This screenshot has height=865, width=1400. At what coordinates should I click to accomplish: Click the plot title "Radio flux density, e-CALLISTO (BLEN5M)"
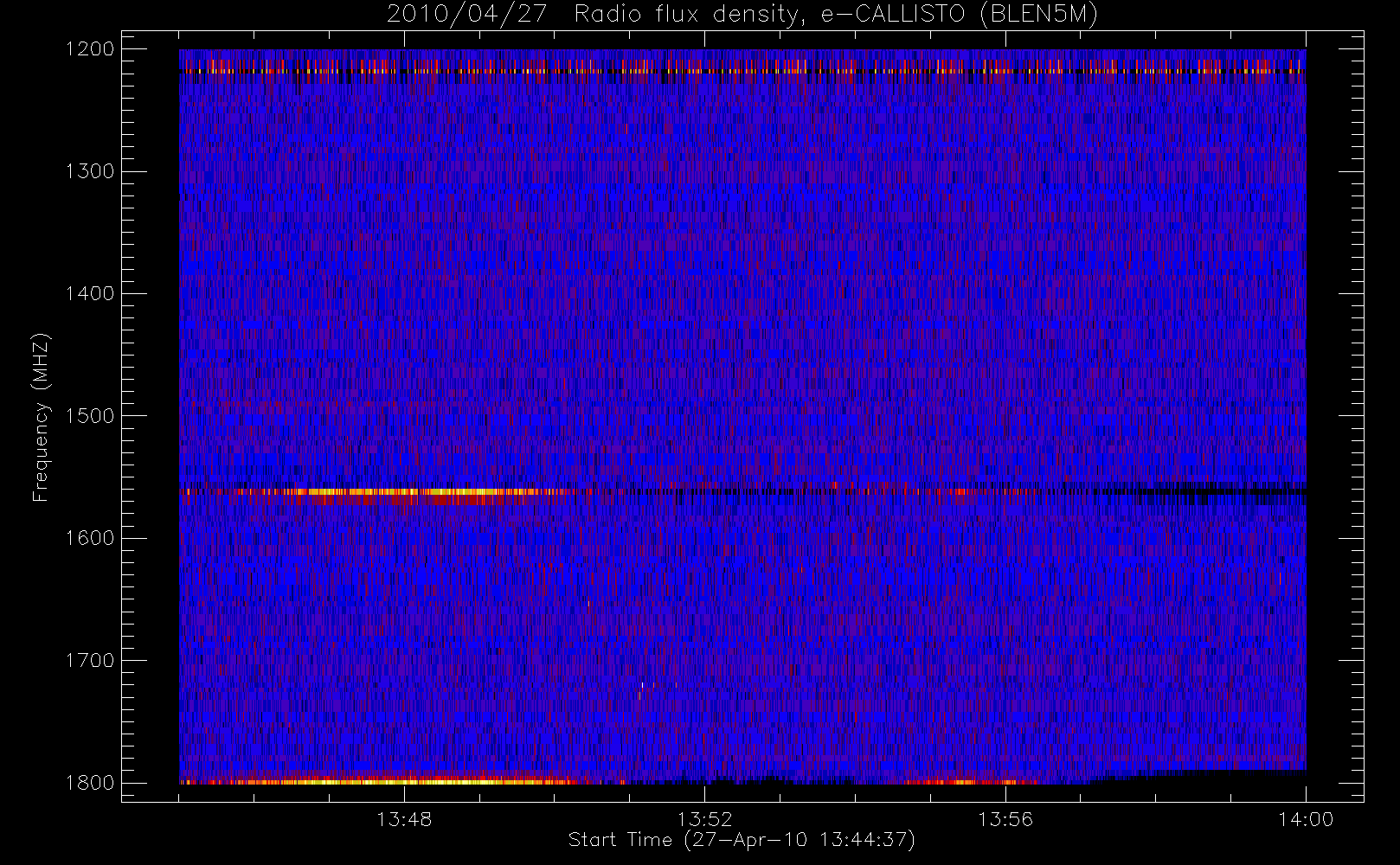coord(836,15)
